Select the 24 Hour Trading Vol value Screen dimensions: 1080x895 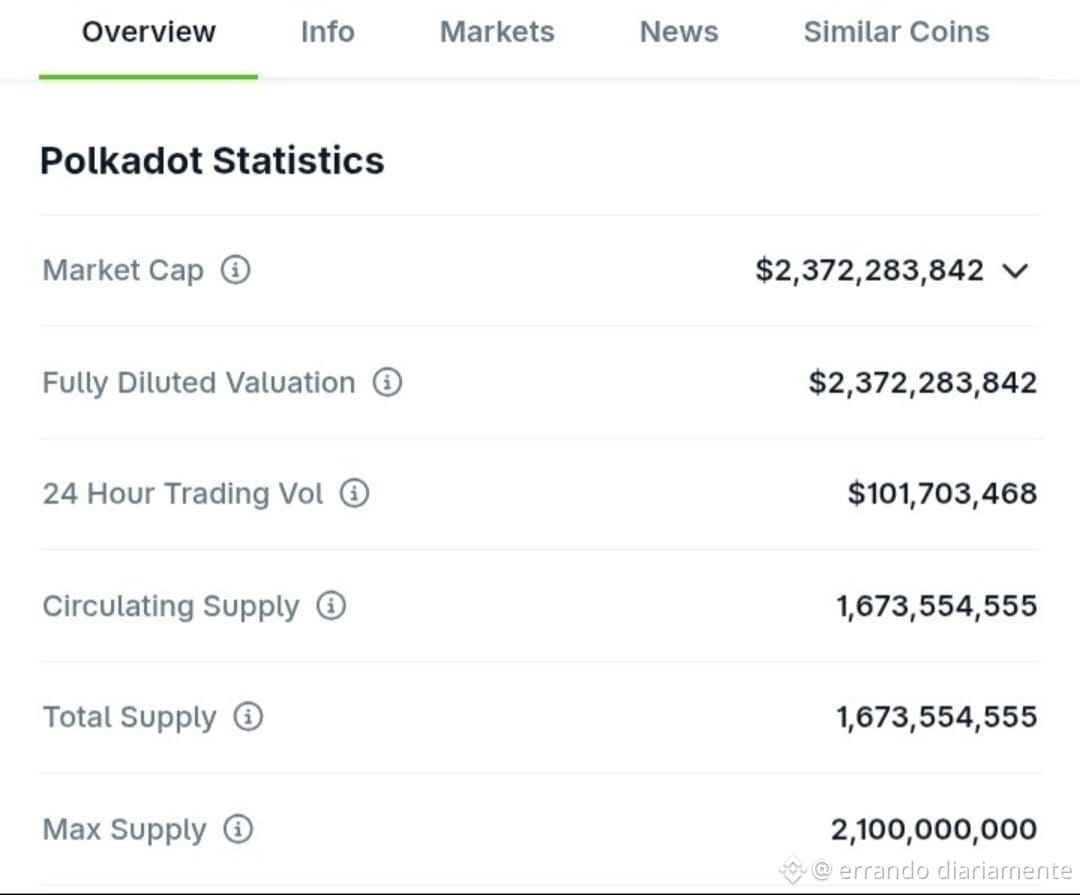tap(942, 493)
